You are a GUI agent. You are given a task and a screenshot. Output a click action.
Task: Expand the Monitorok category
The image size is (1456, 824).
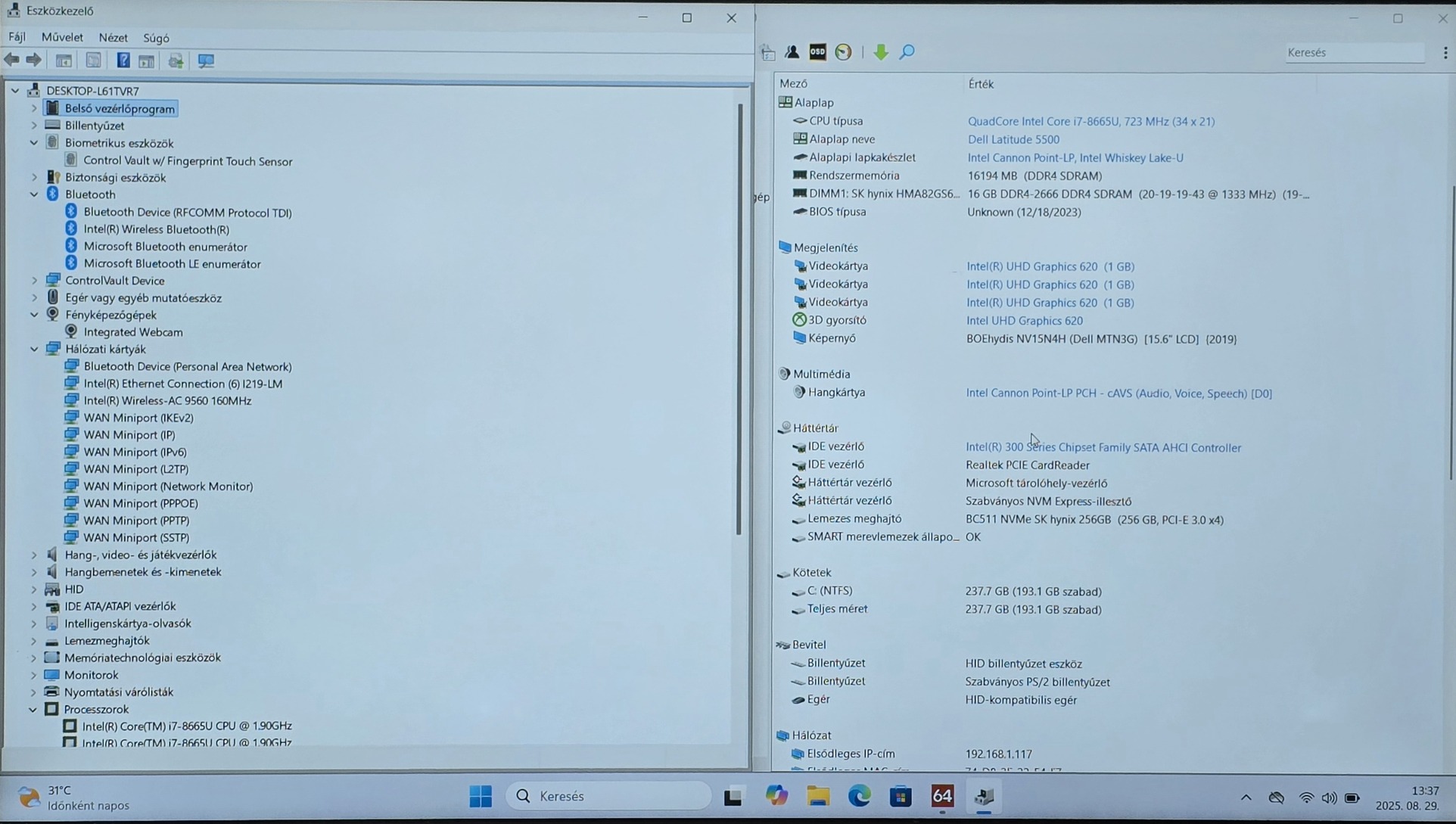(x=34, y=675)
